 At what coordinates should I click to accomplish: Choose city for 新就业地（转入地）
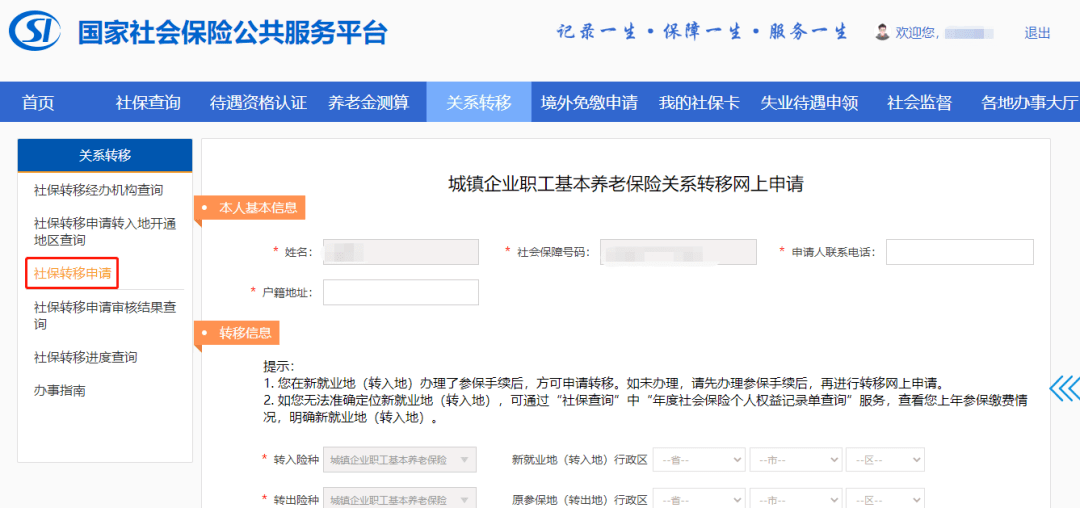pos(796,460)
